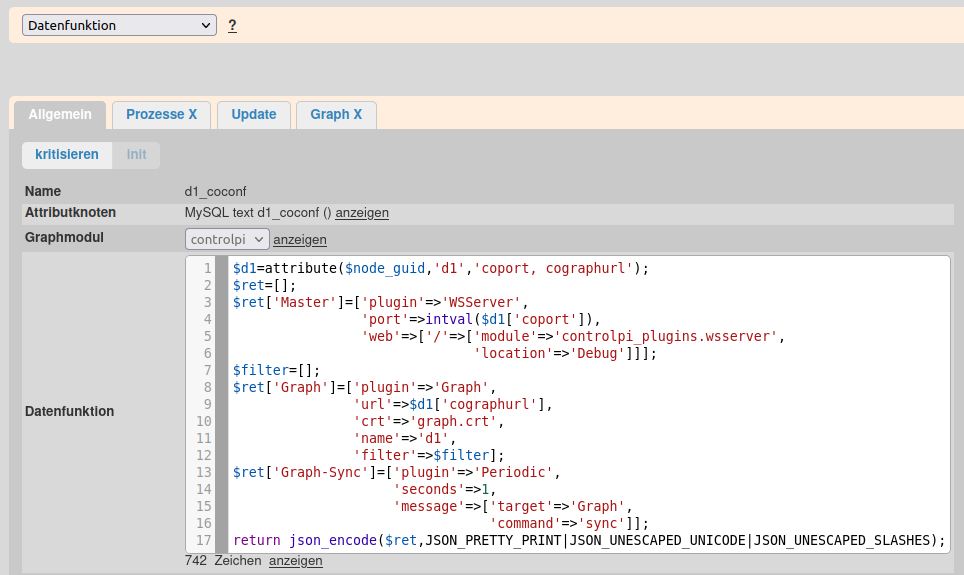The height and width of the screenshot is (575, 964).
Task: Click anzeigen link beside 742 Zeichen
Action: (x=295, y=561)
